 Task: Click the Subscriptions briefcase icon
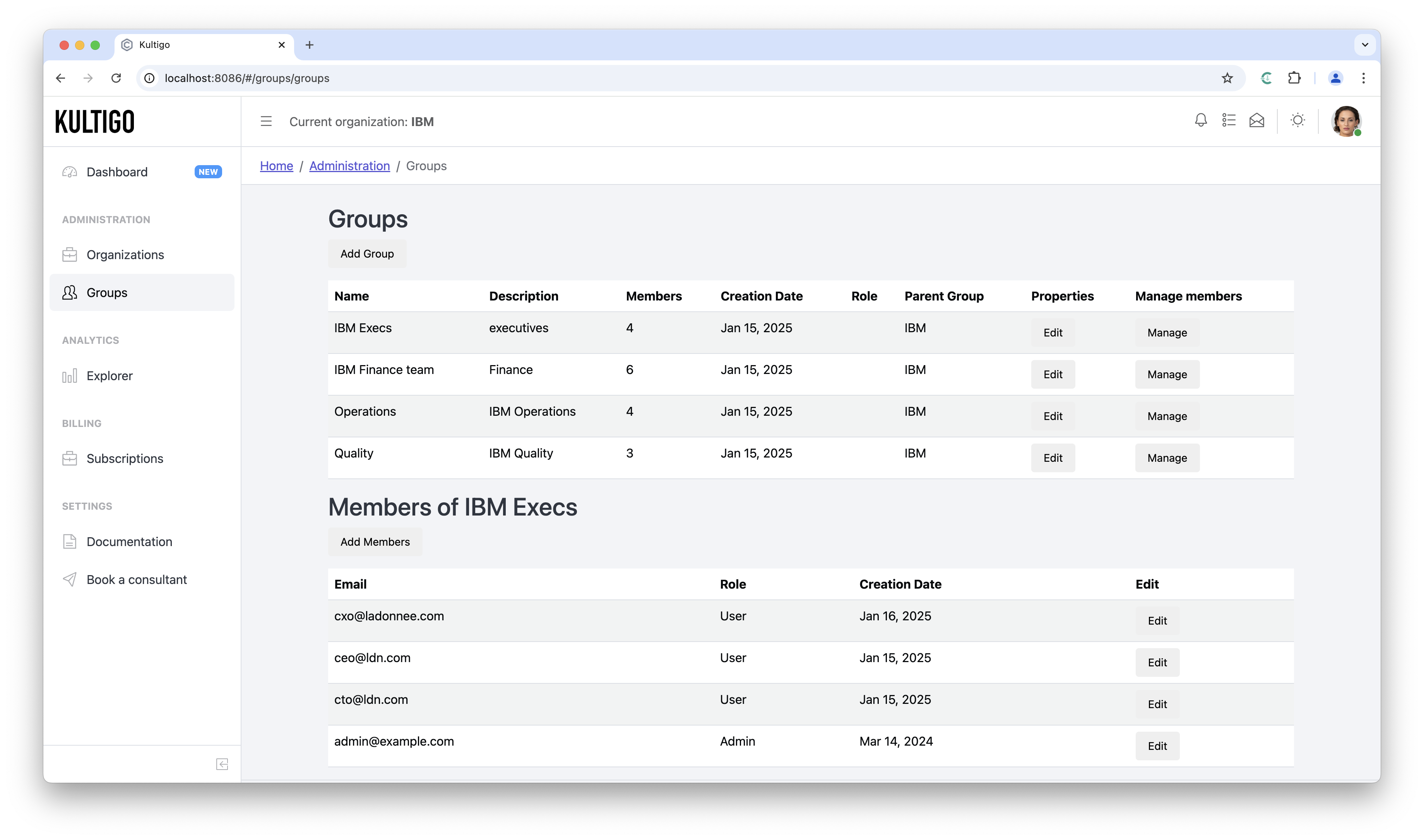point(70,459)
